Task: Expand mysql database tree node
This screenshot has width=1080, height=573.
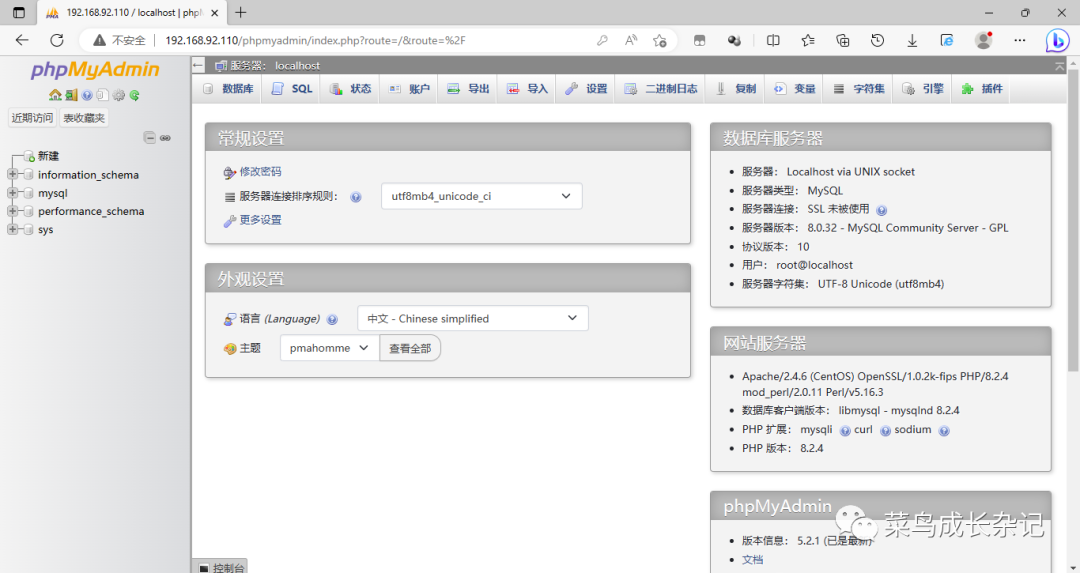Action: coord(12,193)
